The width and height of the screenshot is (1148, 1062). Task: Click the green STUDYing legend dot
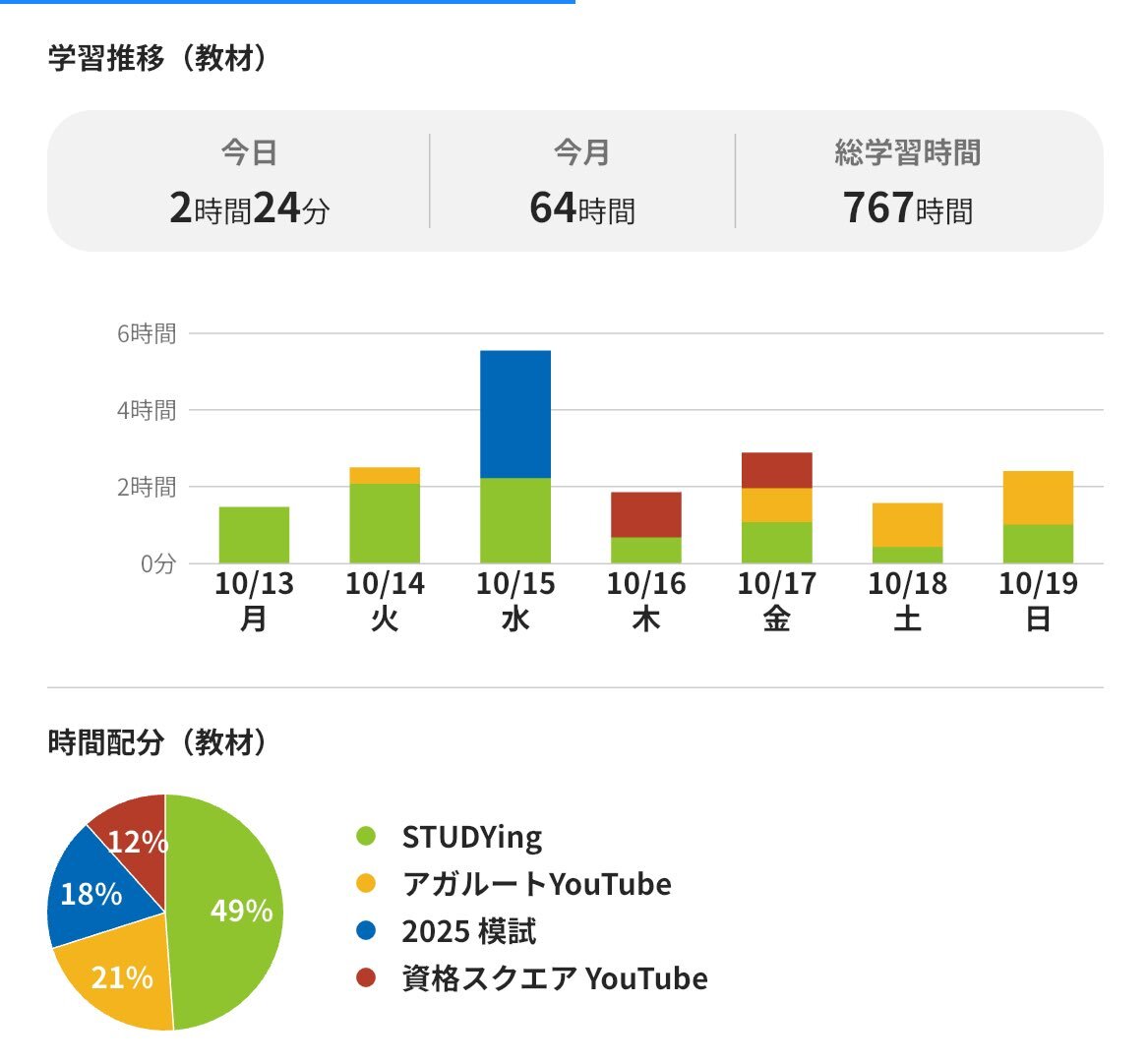[x=365, y=836]
